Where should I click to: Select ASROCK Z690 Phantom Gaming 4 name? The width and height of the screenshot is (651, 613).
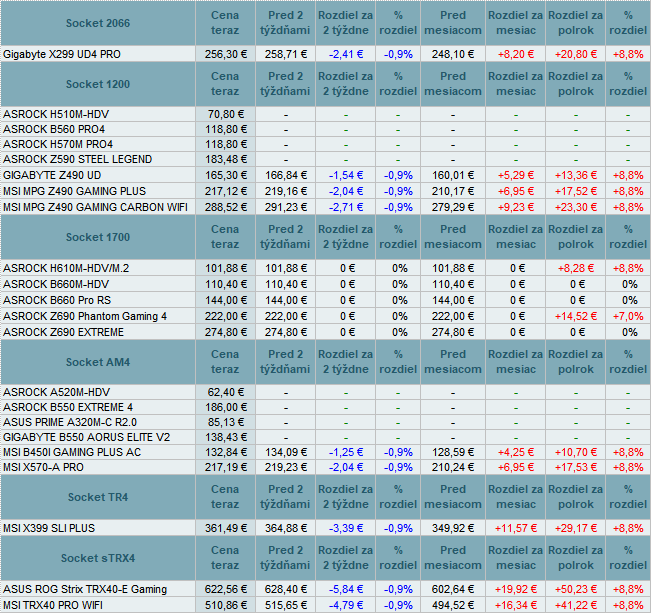85,316
